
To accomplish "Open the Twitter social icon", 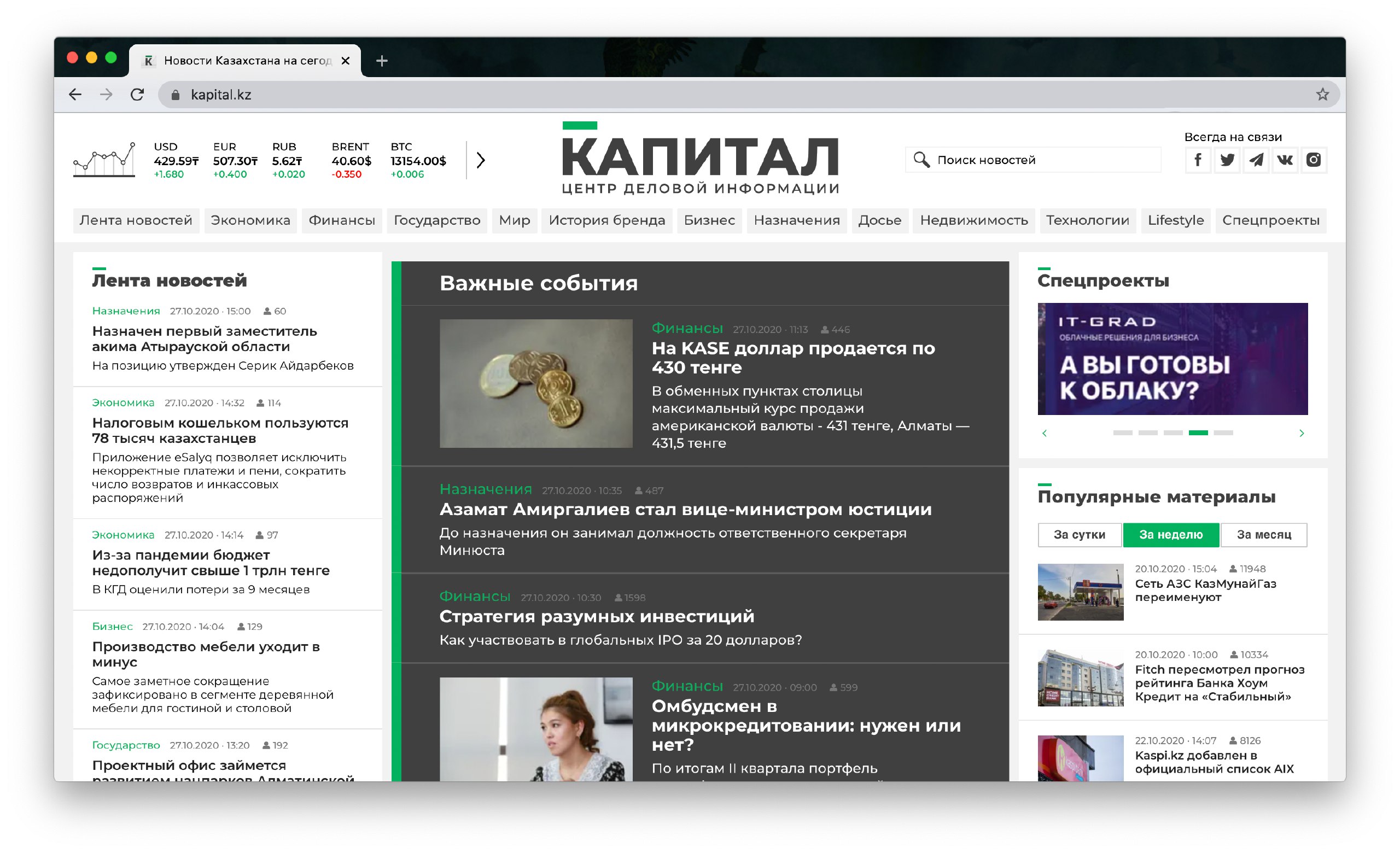I will 1227,160.
